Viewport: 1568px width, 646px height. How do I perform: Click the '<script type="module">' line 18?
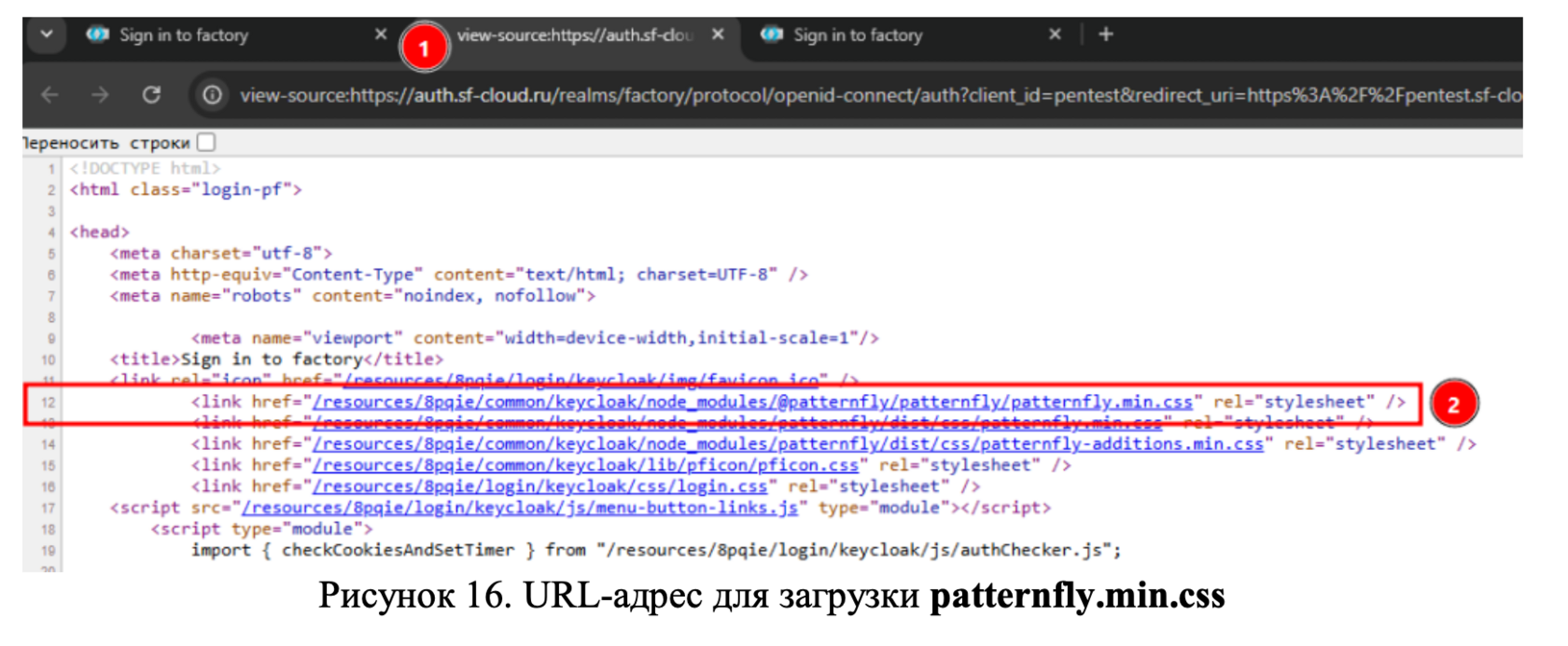tap(261, 529)
